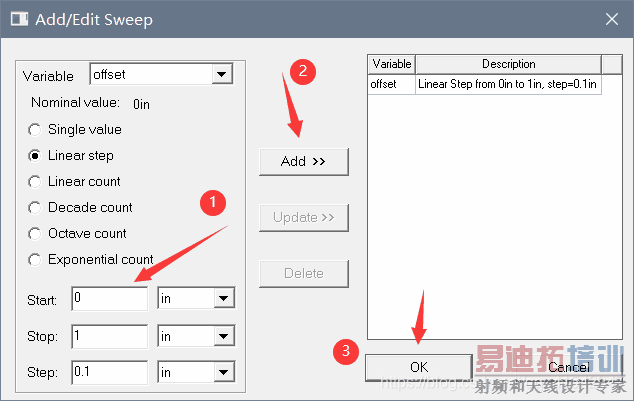
Task: Click the Cancel button
Action: (569, 367)
